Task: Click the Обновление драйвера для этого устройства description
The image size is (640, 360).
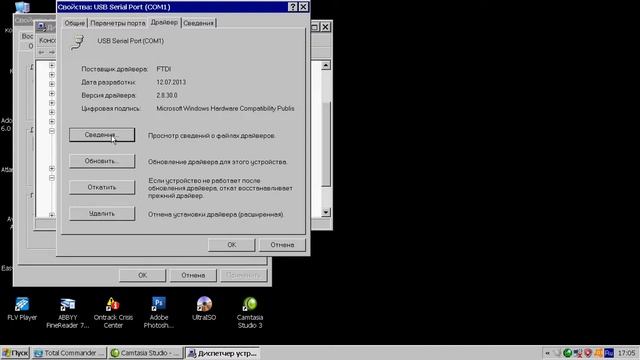Action: pos(218,162)
